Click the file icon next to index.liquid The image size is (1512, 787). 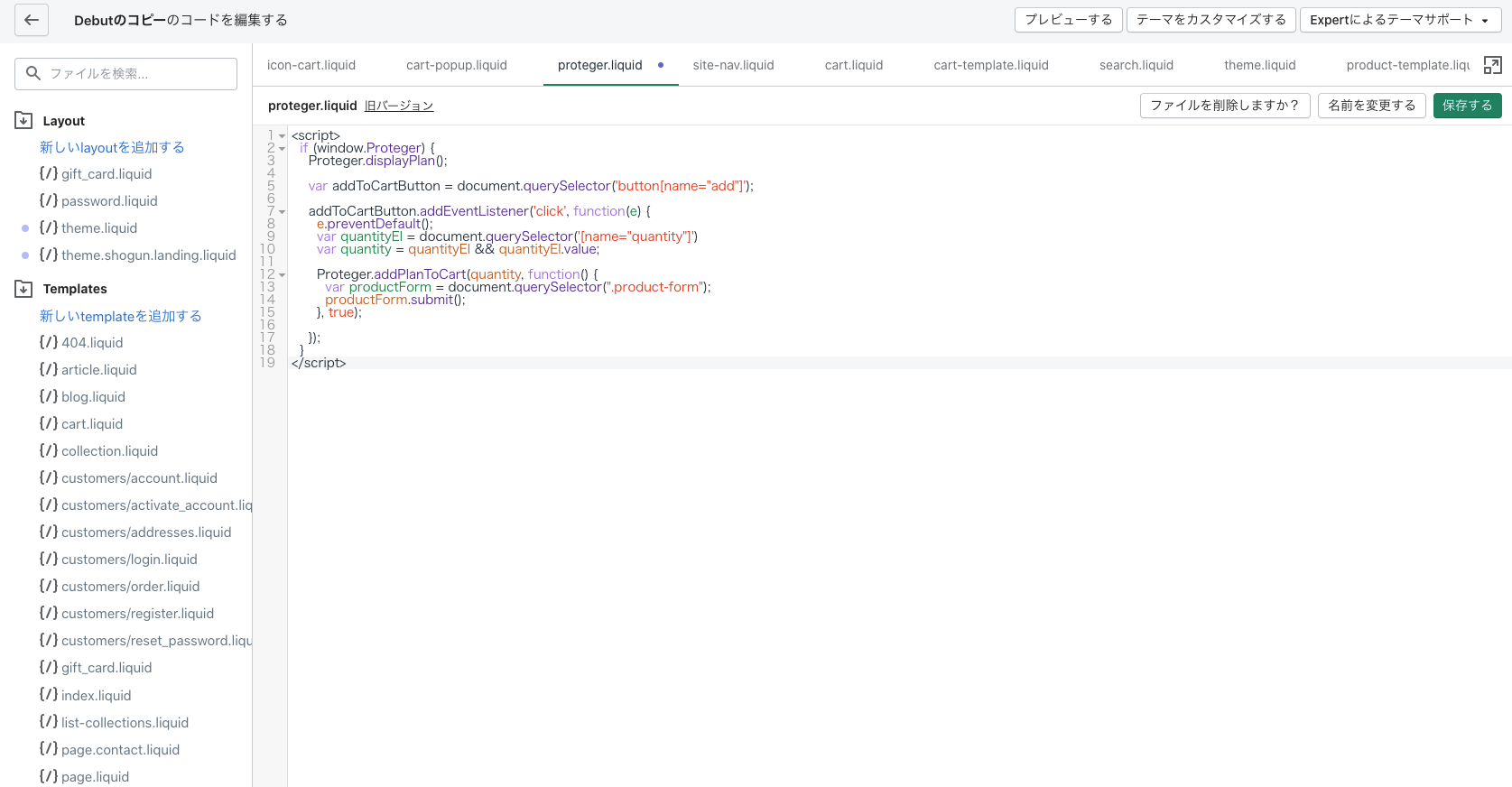(49, 695)
